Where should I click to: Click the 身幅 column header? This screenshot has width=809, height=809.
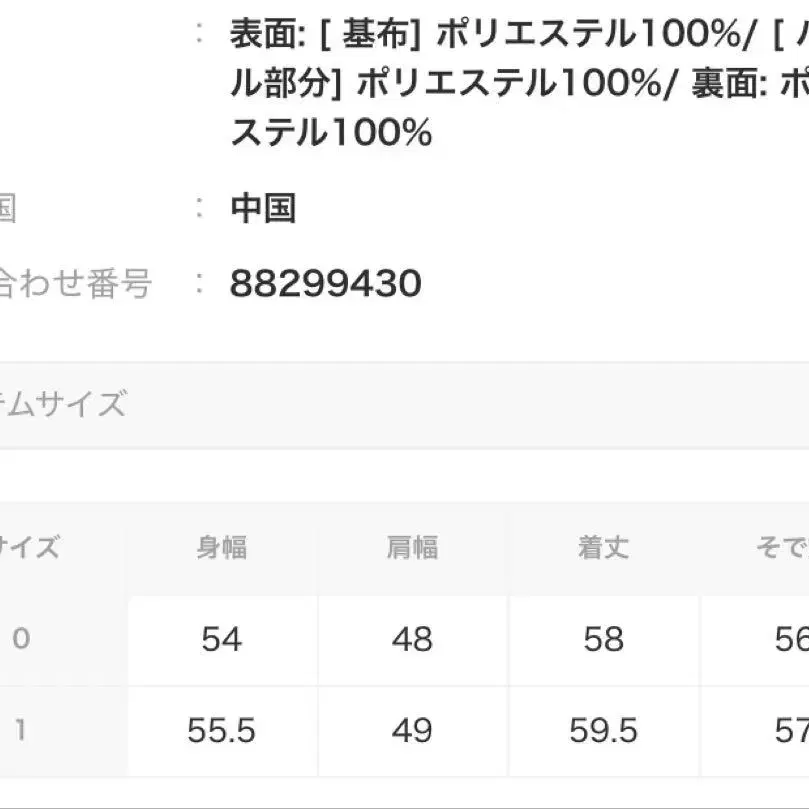point(222,548)
